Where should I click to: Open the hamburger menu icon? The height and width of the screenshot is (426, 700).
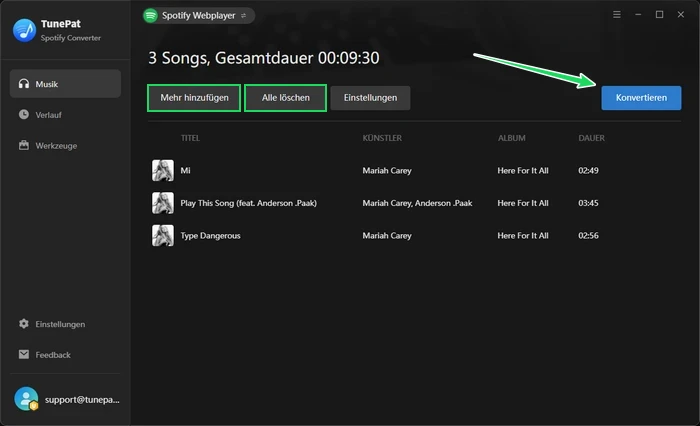pyautogui.click(x=617, y=15)
